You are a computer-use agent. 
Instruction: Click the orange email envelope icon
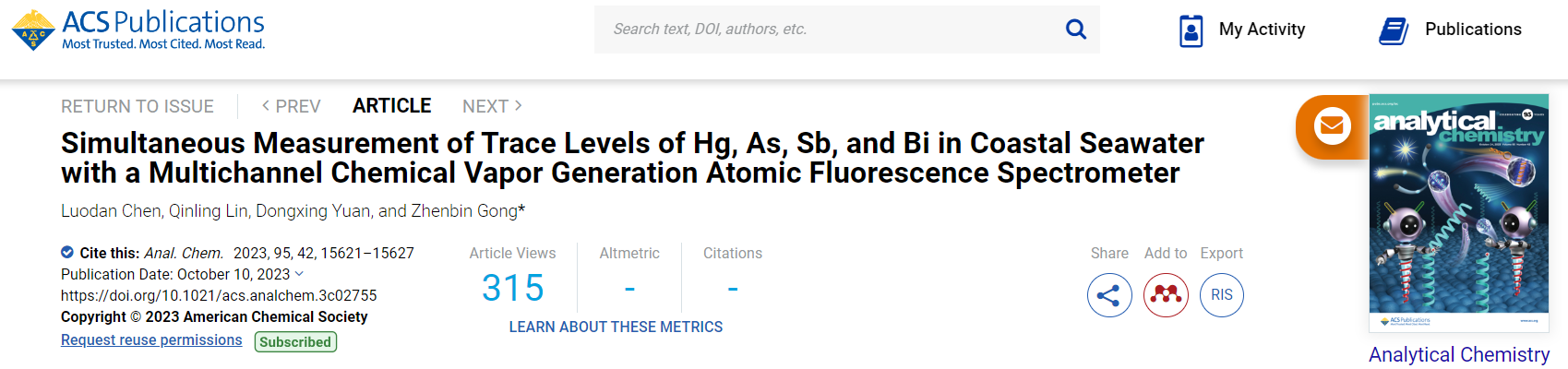[x=1331, y=125]
